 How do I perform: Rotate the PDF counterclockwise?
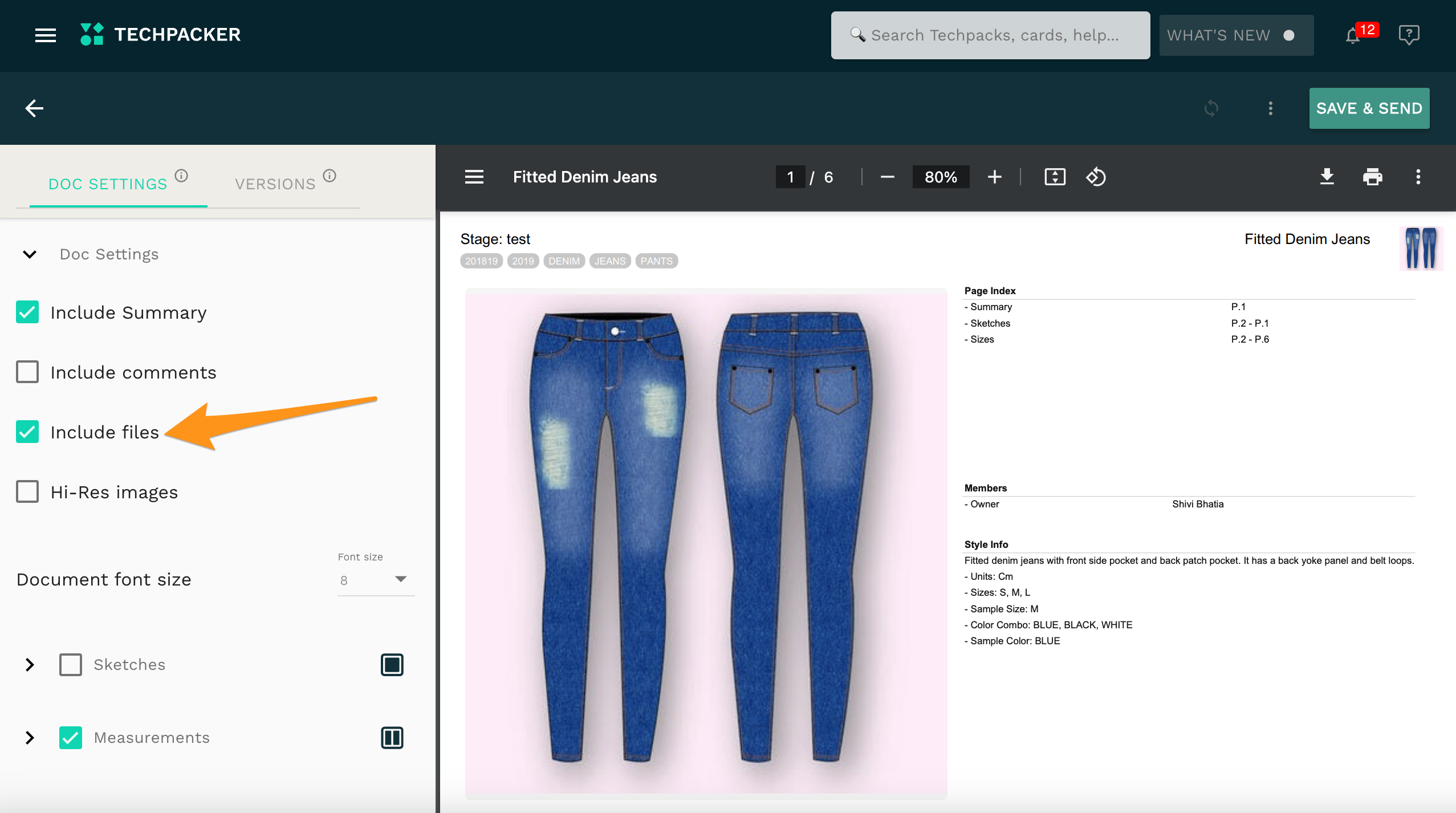click(x=1096, y=177)
